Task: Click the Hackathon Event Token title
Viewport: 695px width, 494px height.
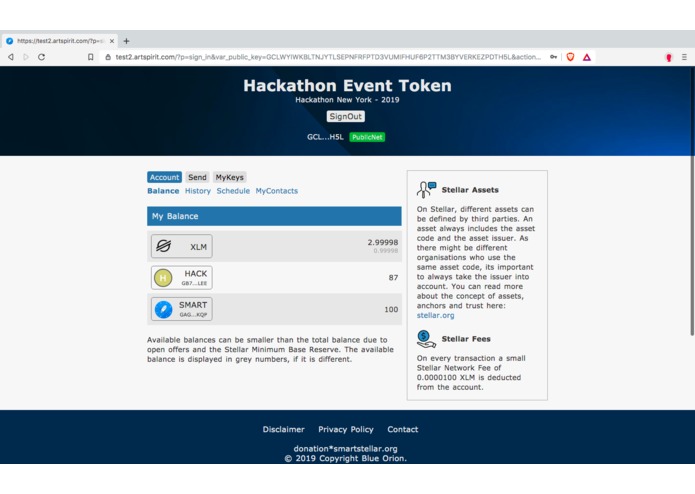Action: coord(347,86)
